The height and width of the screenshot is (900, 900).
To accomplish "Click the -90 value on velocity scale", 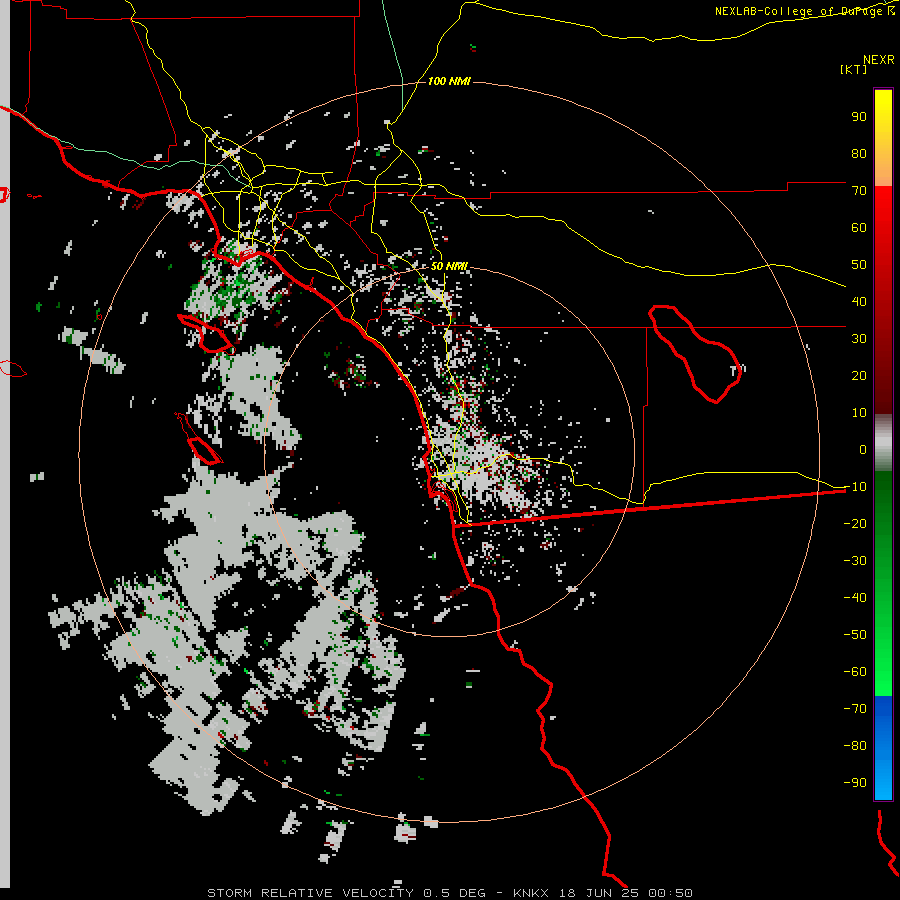I will (855, 782).
